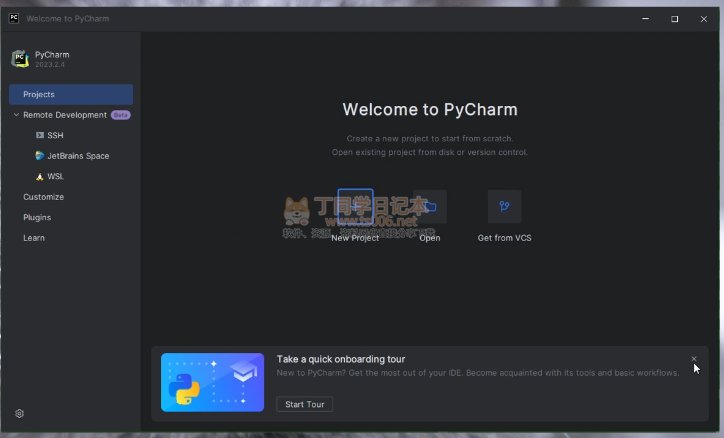Viewport: 724px width, 438px height.
Task: Click the Open folder icon
Action: (430, 207)
